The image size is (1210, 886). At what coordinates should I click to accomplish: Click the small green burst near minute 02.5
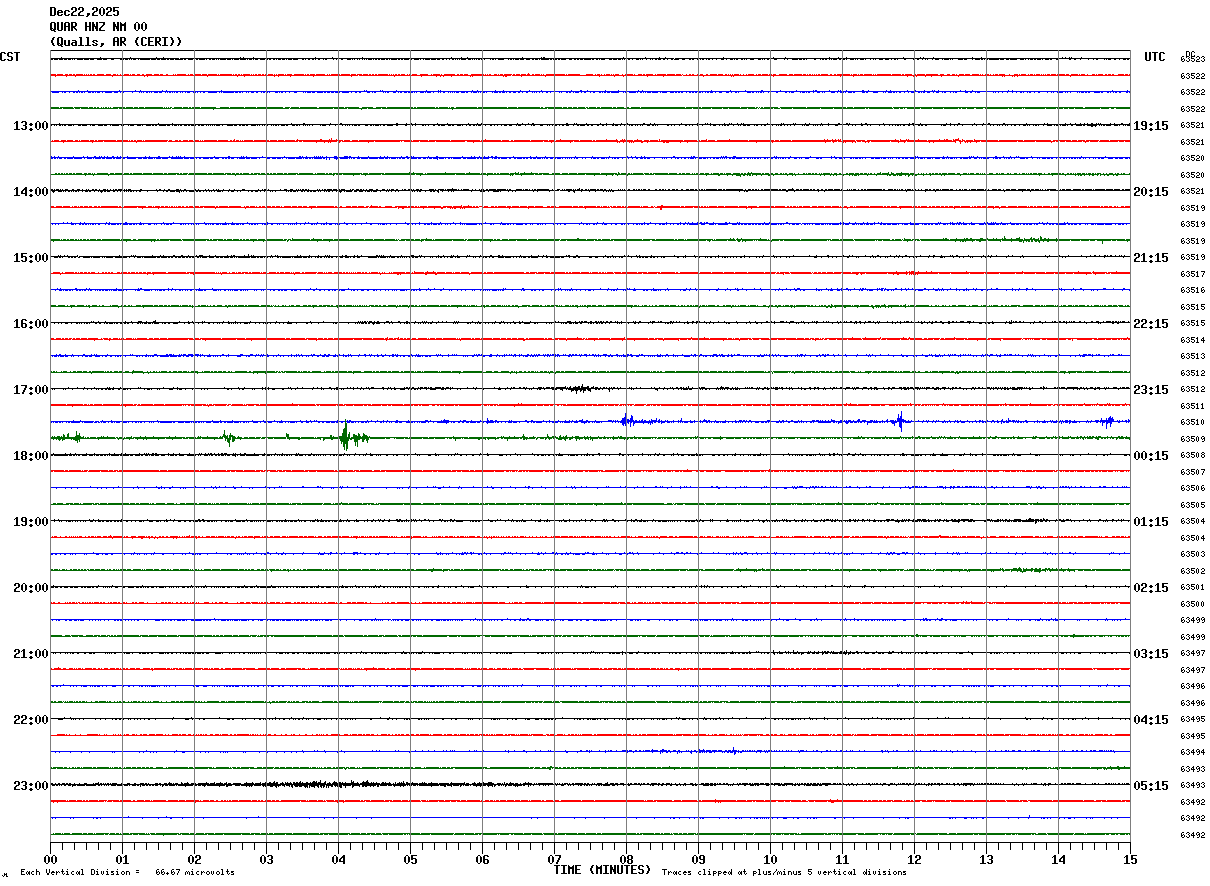click(228, 437)
